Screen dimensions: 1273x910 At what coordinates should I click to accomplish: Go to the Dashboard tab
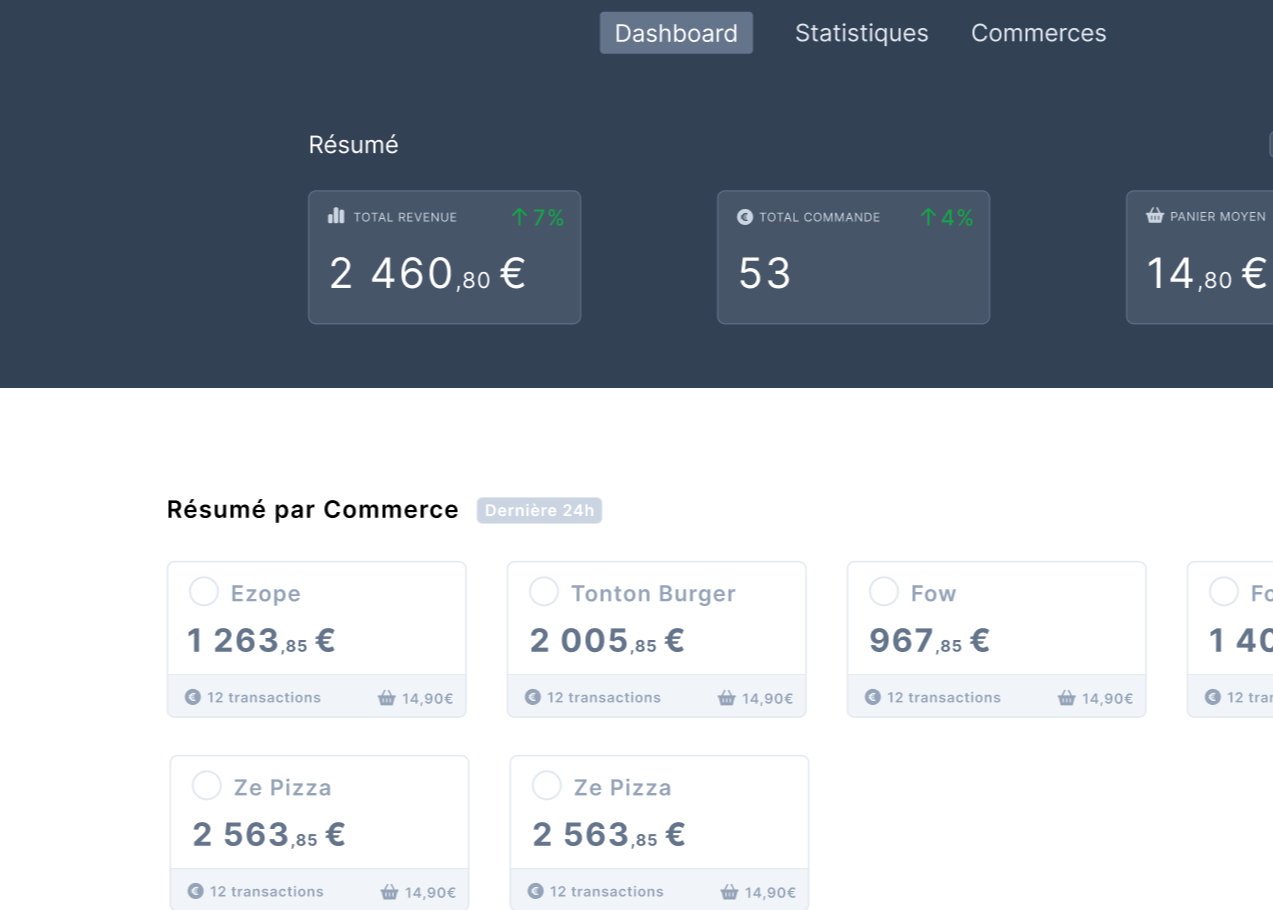tap(676, 33)
